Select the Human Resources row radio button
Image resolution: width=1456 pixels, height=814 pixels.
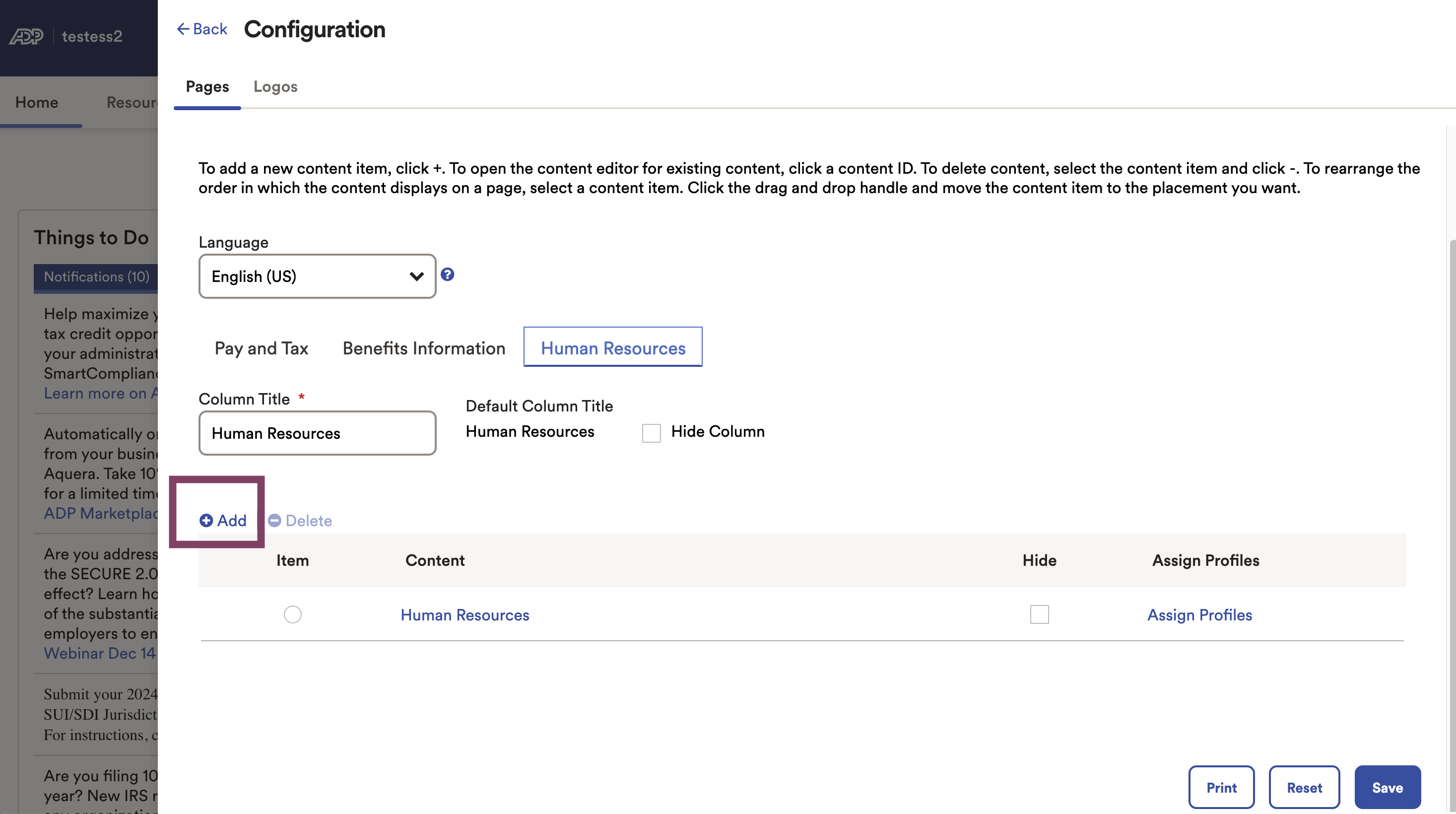tap(293, 614)
